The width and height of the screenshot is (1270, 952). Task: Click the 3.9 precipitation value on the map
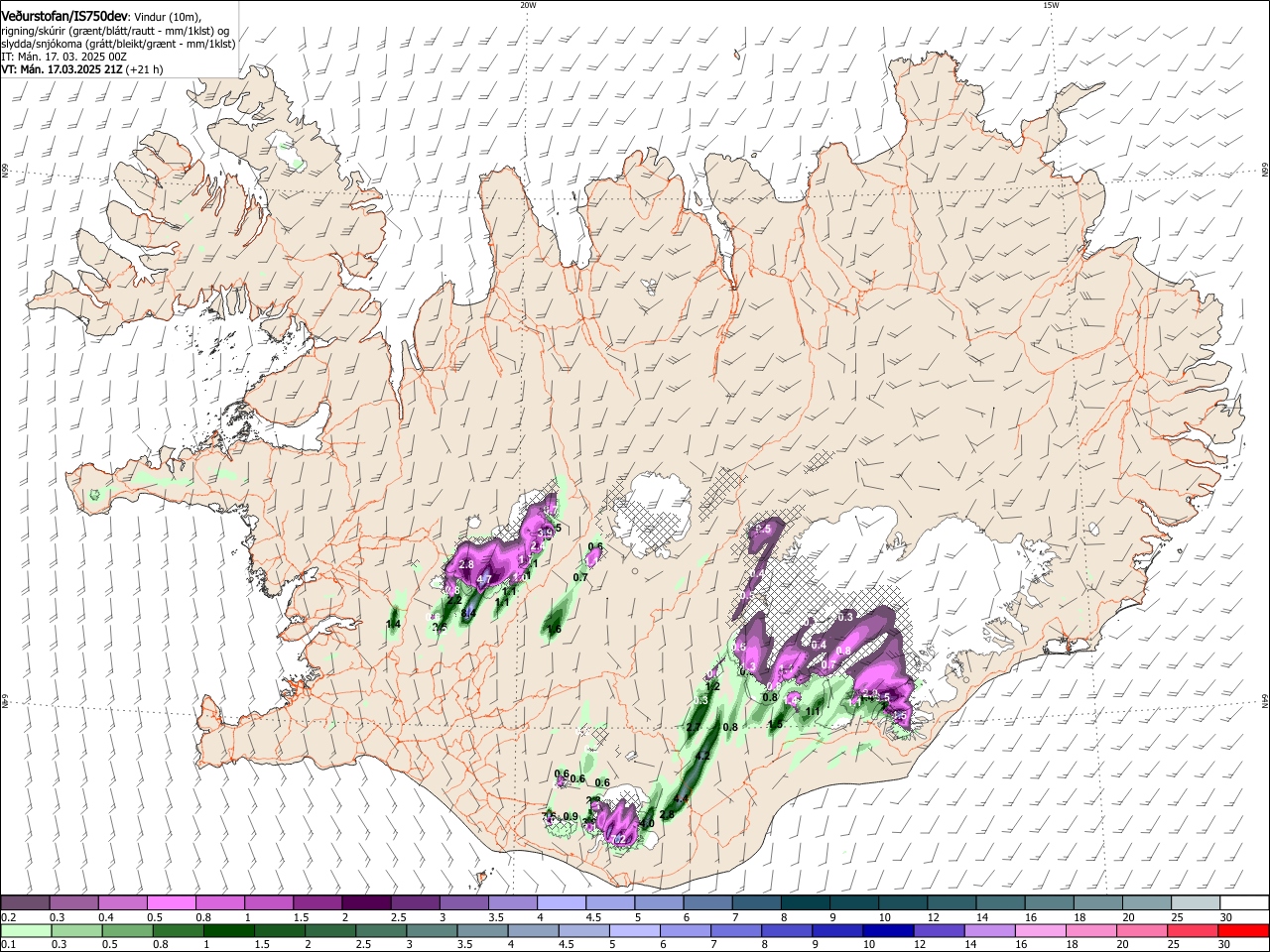tap(545, 533)
